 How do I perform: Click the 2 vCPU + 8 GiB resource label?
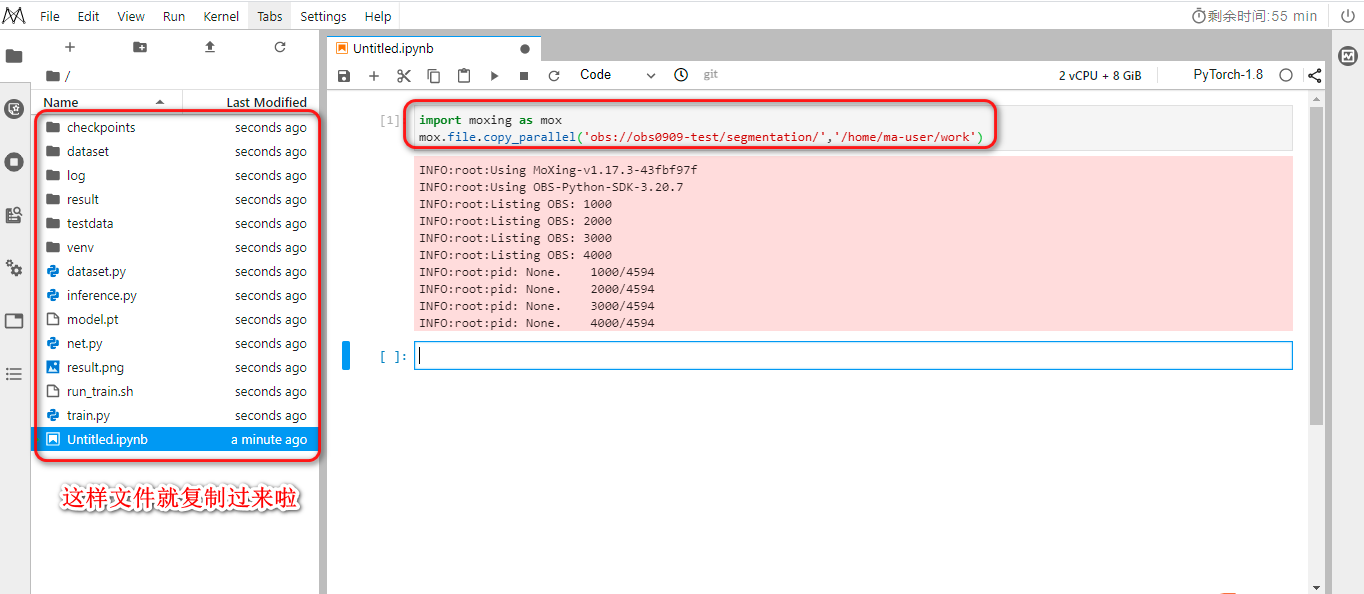[1100, 75]
